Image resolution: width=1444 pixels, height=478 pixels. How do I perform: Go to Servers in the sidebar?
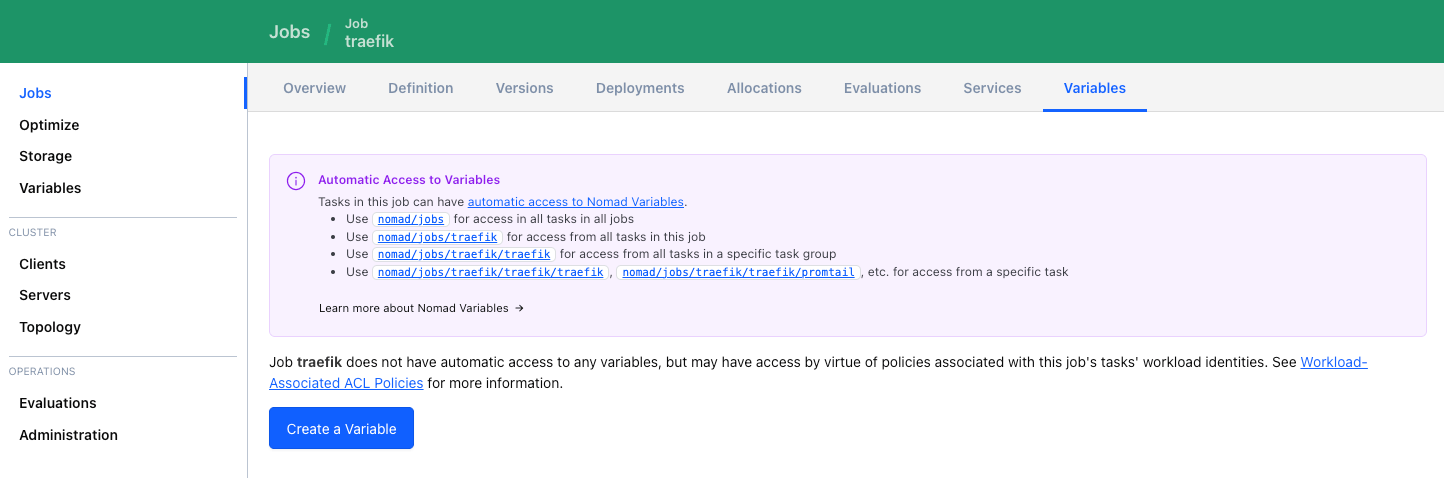click(45, 295)
